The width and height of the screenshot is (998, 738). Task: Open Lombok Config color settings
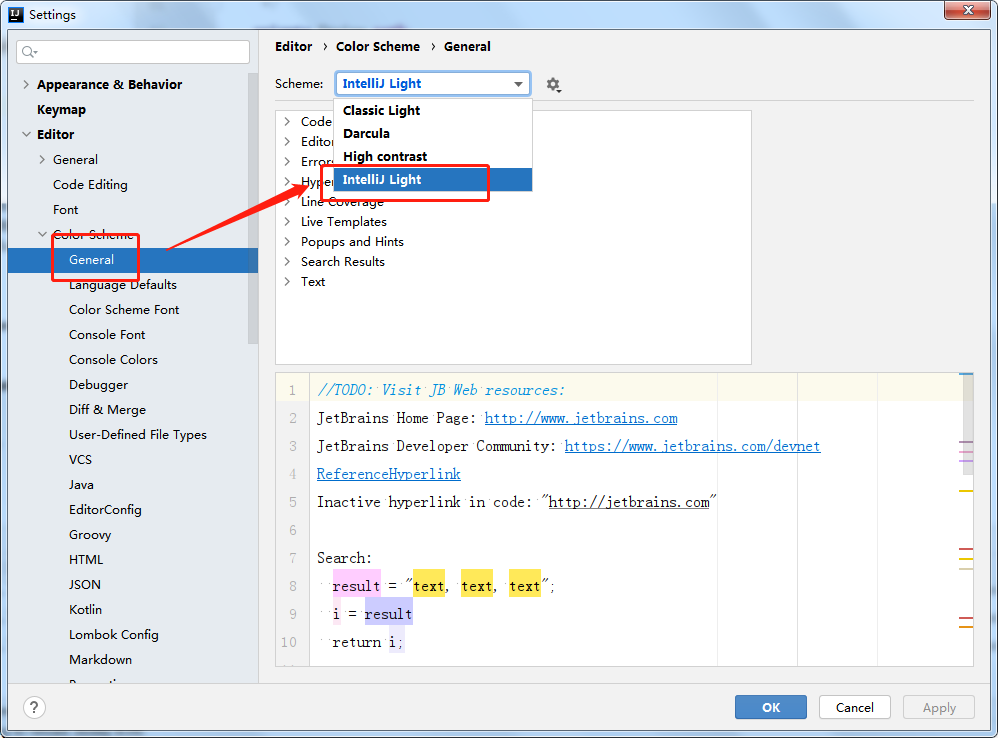(114, 634)
